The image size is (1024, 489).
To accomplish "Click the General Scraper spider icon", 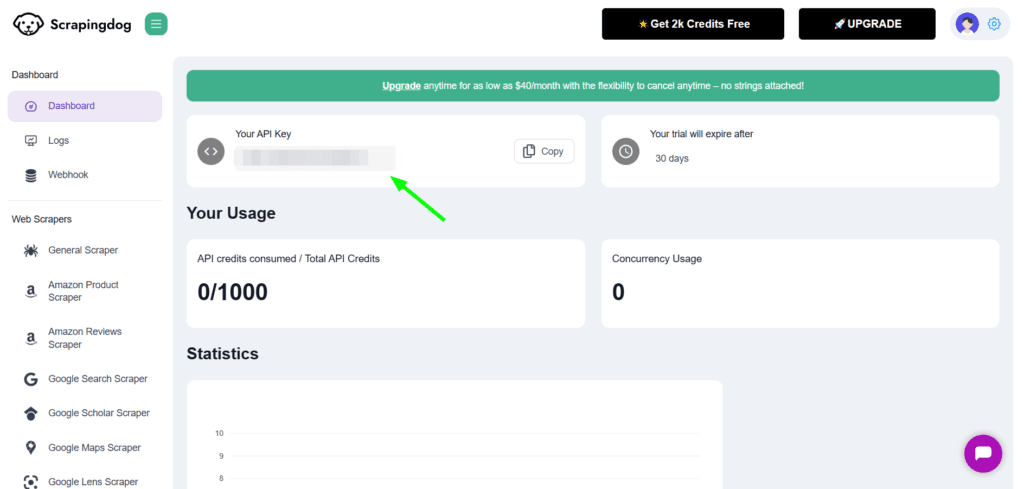I will click(x=31, y=250).
